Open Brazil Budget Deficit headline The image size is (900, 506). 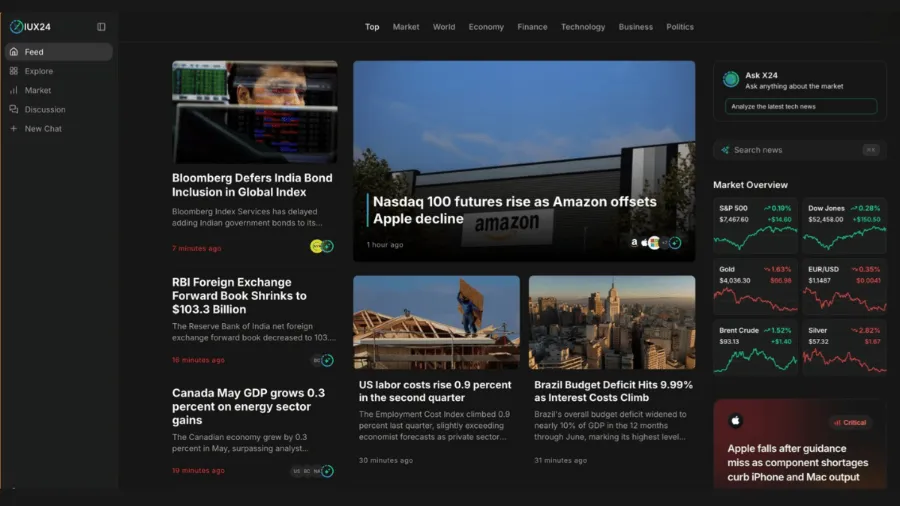point(613,391)
